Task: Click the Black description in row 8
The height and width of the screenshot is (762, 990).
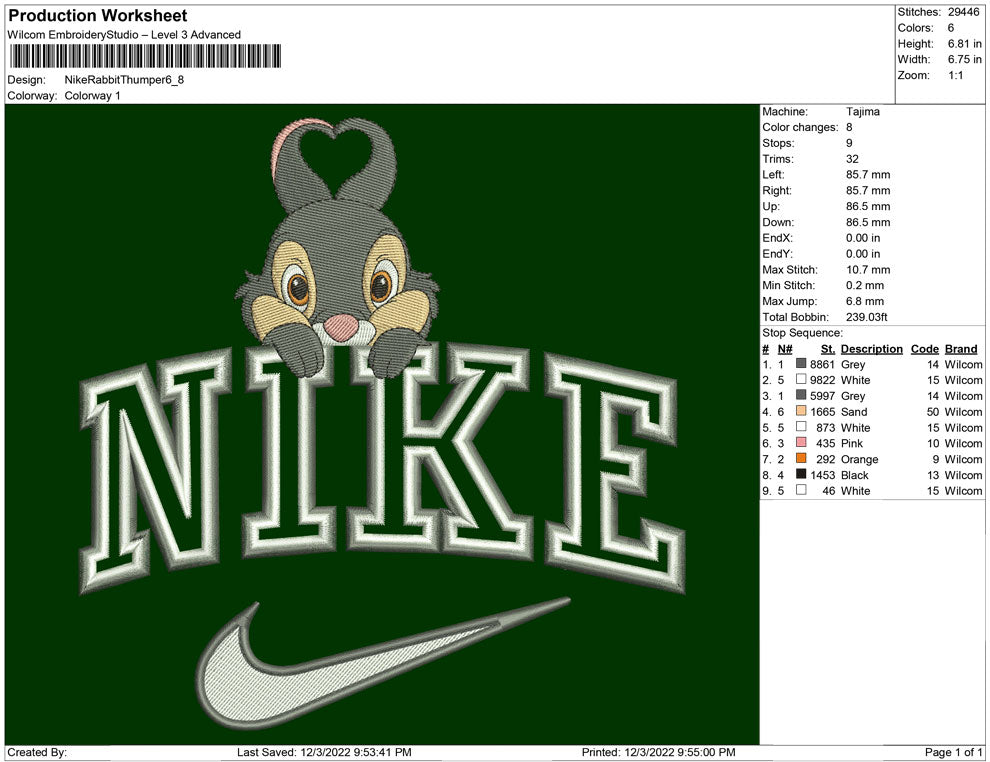Action: pyautogui.click(x=854, y=475)
